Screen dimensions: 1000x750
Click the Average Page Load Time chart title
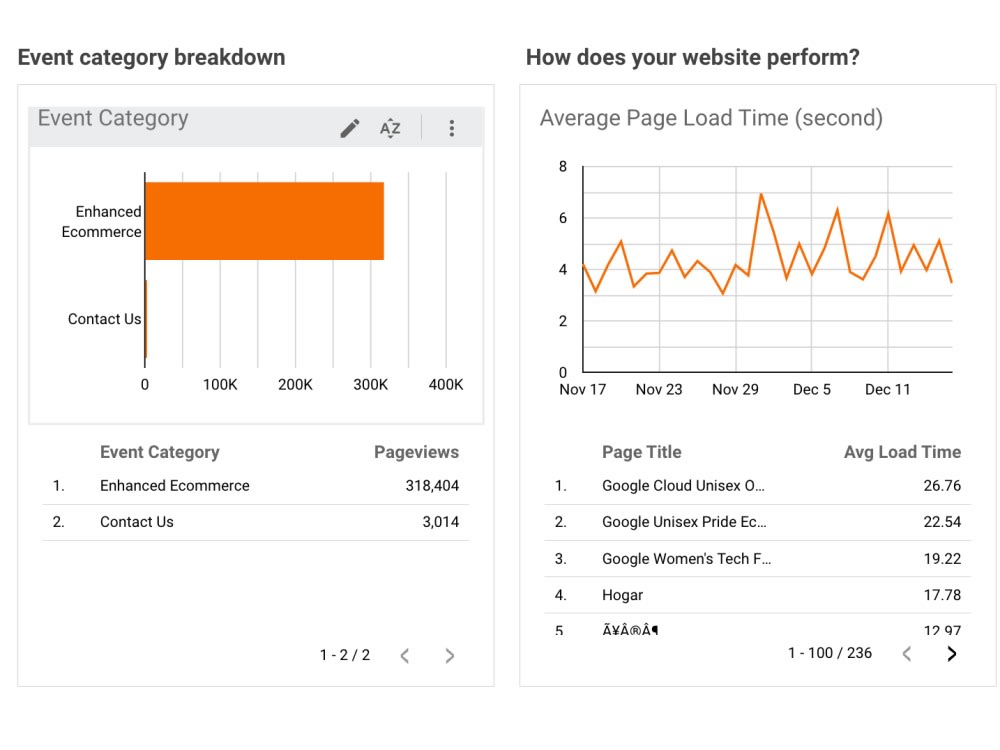pyautogui.click(x=711, y=119)
